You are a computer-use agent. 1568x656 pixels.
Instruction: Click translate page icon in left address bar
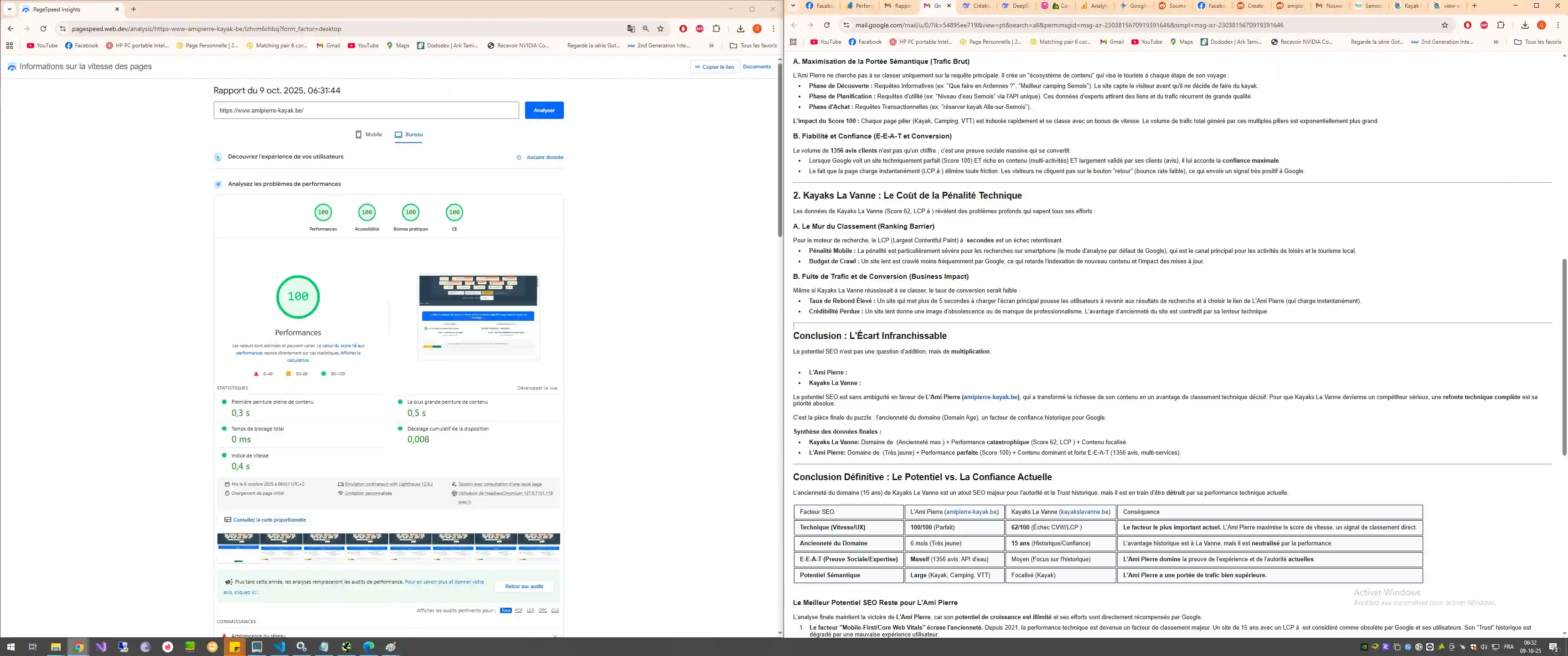pyautogui.click(x=631, y=29)
